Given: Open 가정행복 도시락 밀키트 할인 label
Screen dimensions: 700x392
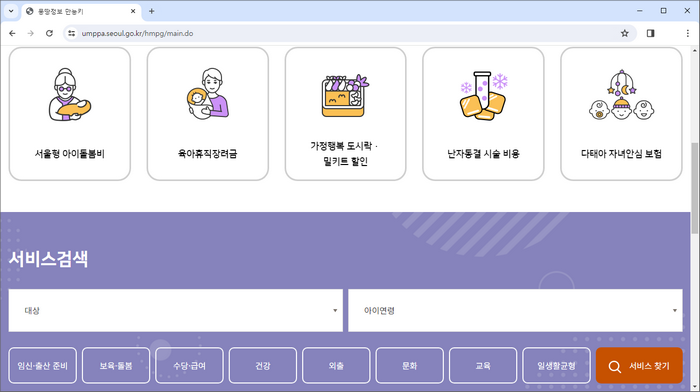Looking at the screenshot, I should tap(345, 154).
